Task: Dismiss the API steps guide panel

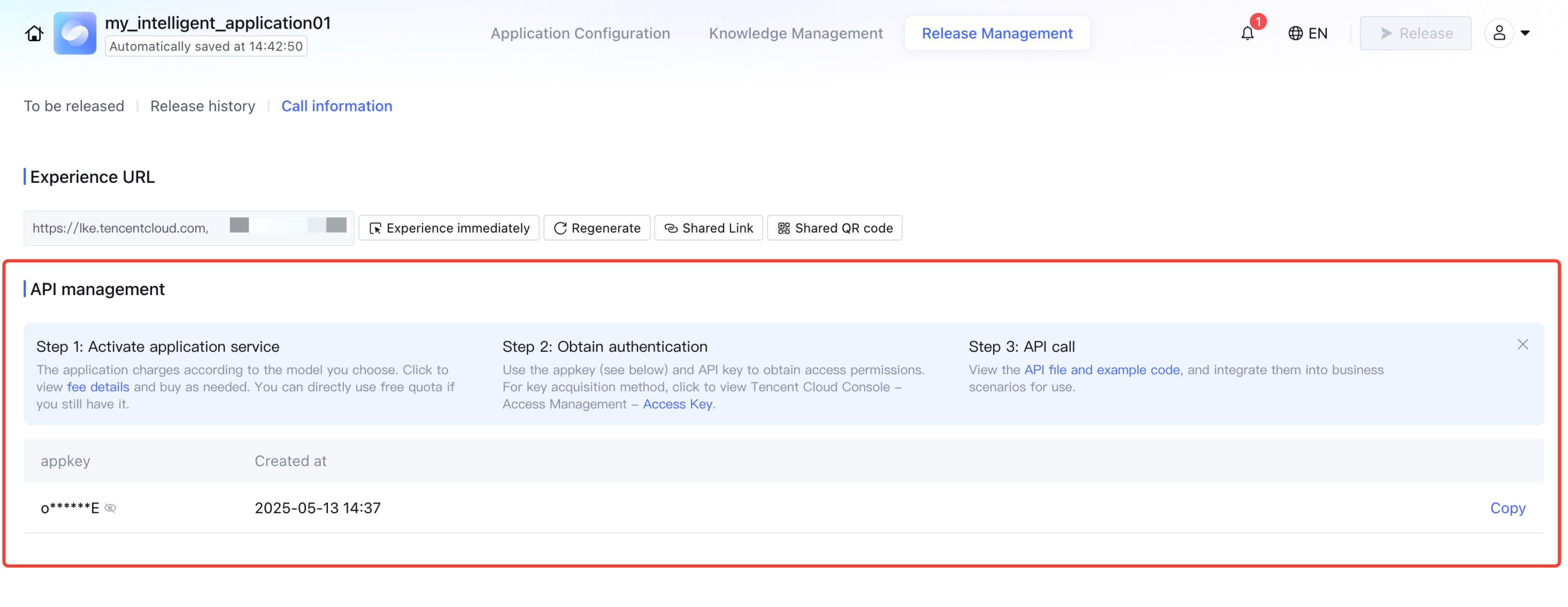Action: click(1522, 345)
